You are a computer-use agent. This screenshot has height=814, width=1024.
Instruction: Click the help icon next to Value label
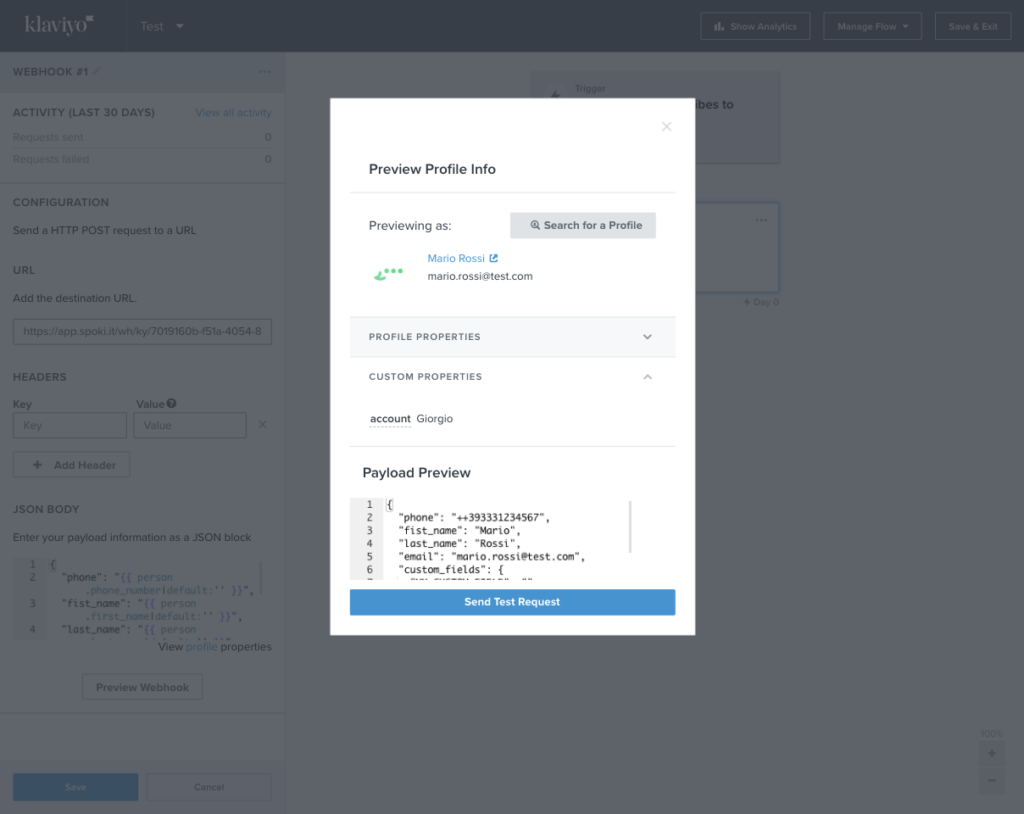(x=172, y=404)
